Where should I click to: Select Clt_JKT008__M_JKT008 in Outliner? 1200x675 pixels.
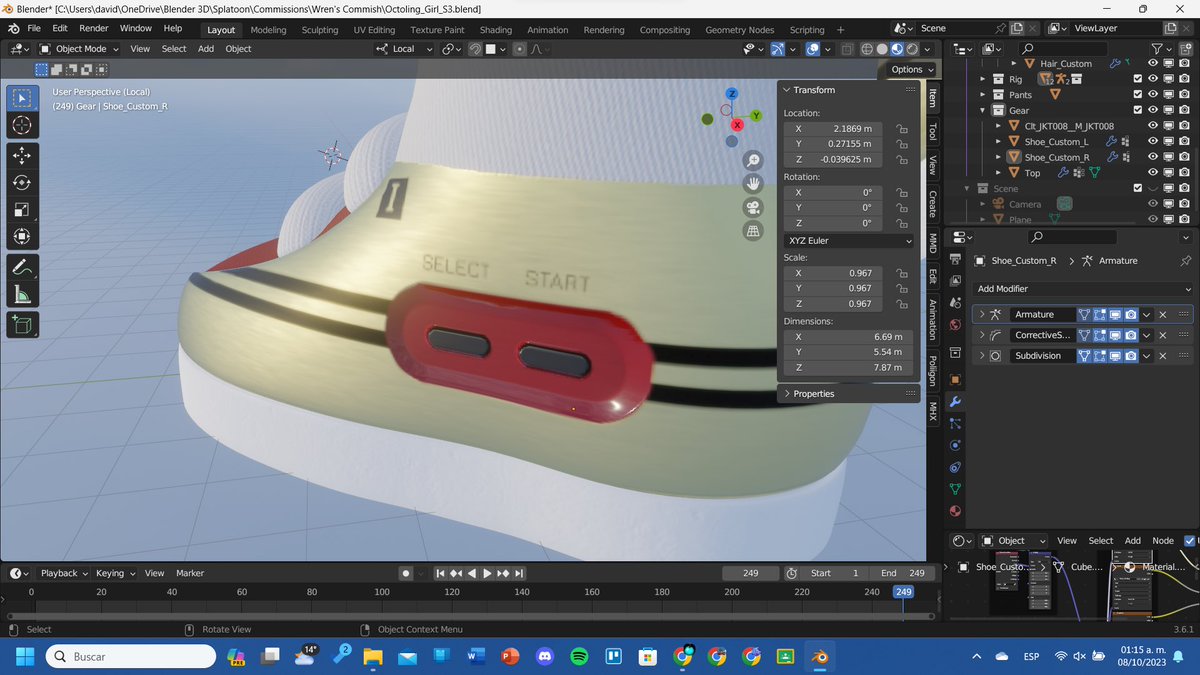pyautogui.click(x=1068, y=126)
